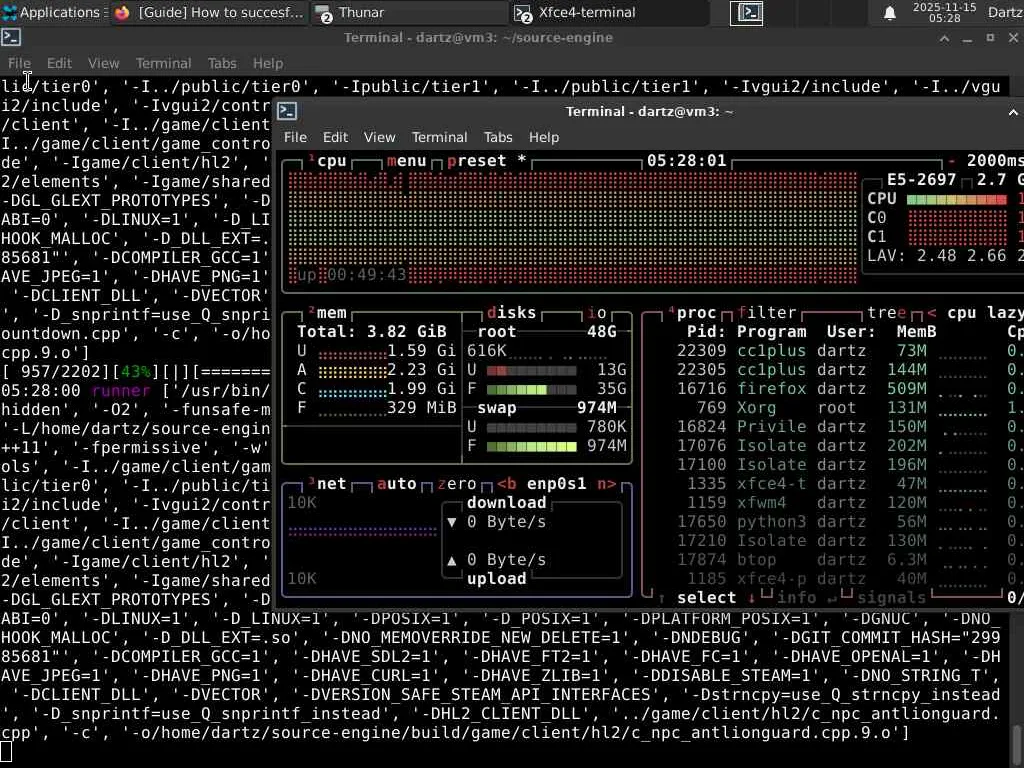Click the Total: 3.82 GiB memory value
Image resolution: width=1024 pixels, height=768 pixels.
tap(372, 332)
